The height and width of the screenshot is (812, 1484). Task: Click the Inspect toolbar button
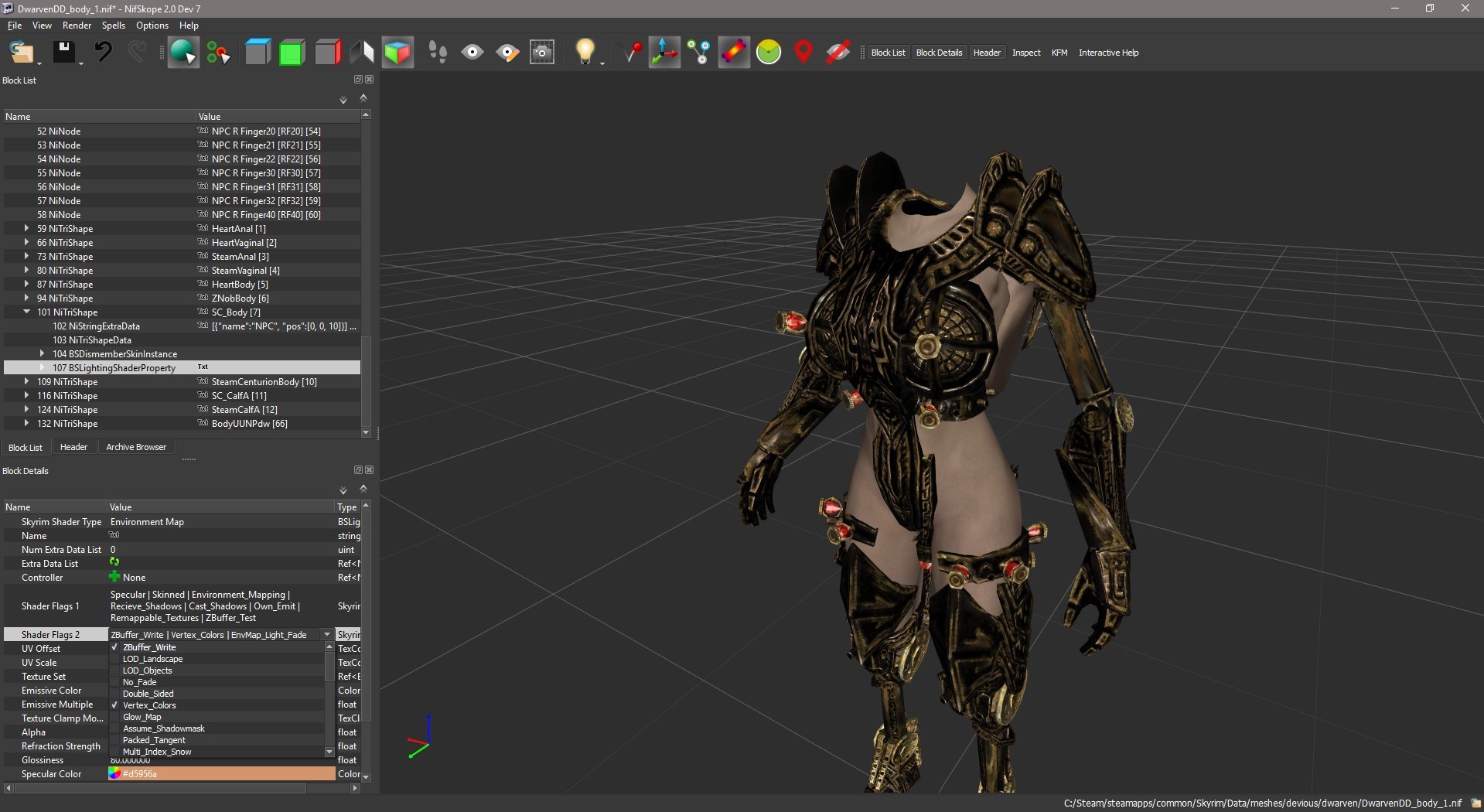[1026, 53]
